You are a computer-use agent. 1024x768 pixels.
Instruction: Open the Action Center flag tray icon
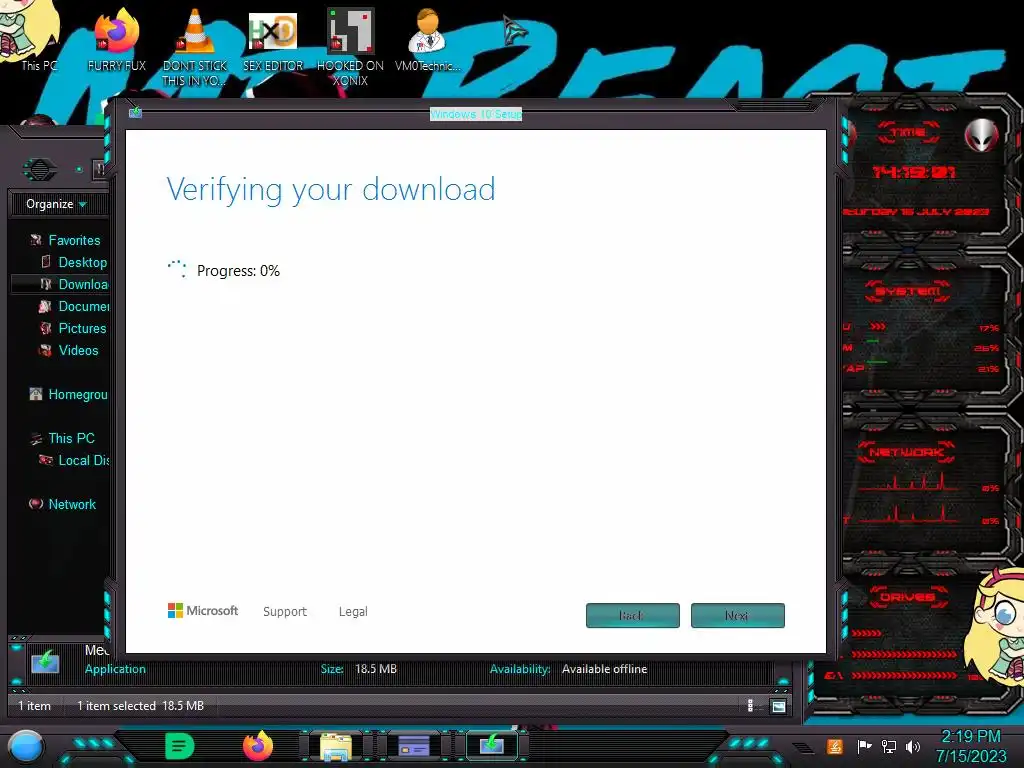pyautogui.click(x=863, y=746)
